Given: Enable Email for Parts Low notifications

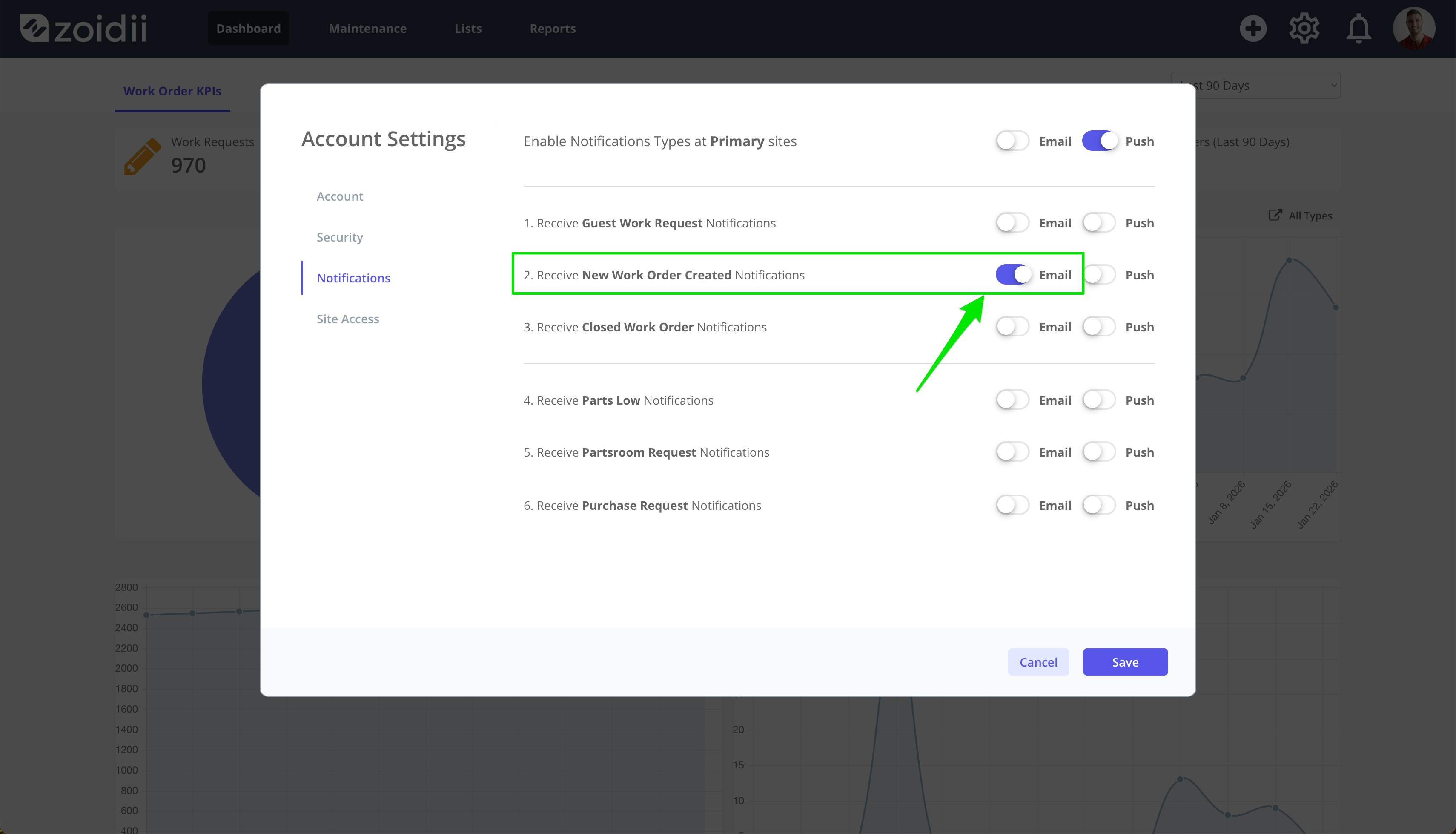Looking at the screenshot, I should click(1012, 400).
